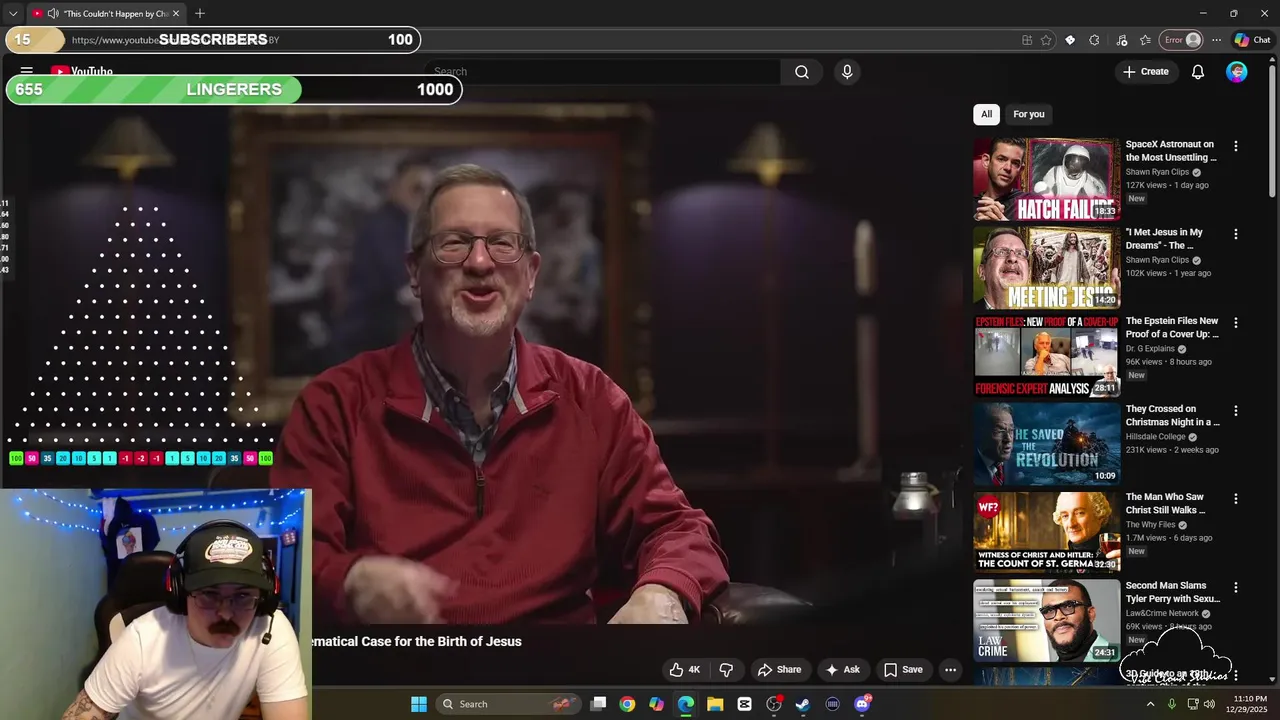This screenshot has height=720, width=1280.
Task: Open options for SpaceX Astronaut video
Action: (x=1236, y=146)
